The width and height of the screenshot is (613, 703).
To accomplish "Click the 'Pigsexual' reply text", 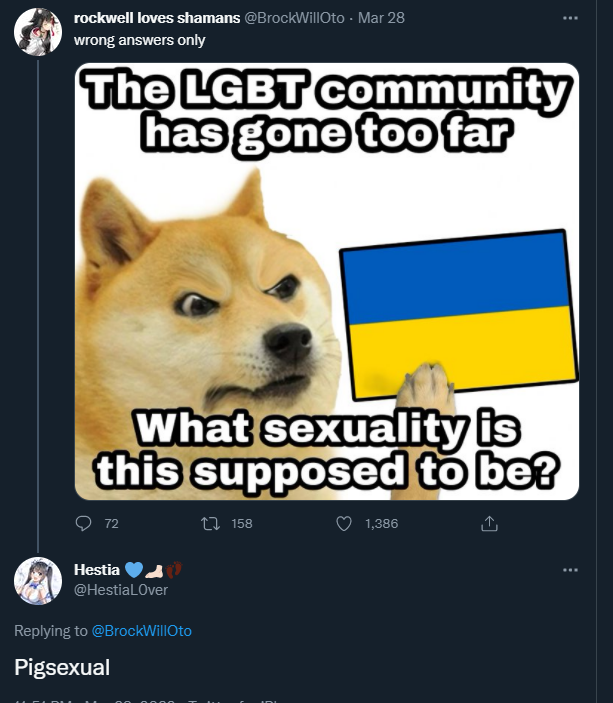I will [62, 667].
